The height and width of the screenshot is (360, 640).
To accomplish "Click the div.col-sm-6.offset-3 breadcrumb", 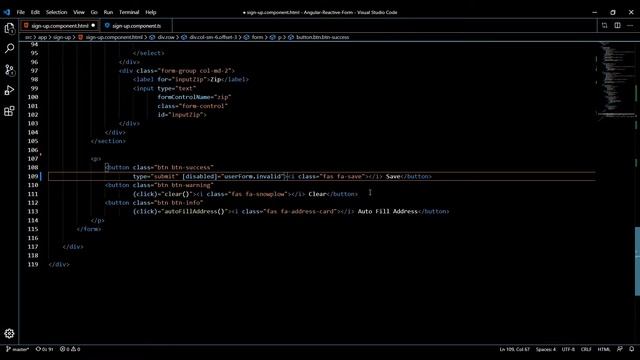I will tap(213, 37).
